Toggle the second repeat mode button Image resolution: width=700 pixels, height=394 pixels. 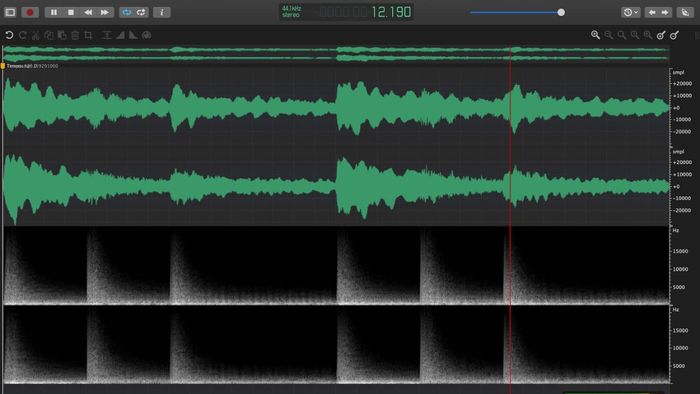click(x=141, y=12)
